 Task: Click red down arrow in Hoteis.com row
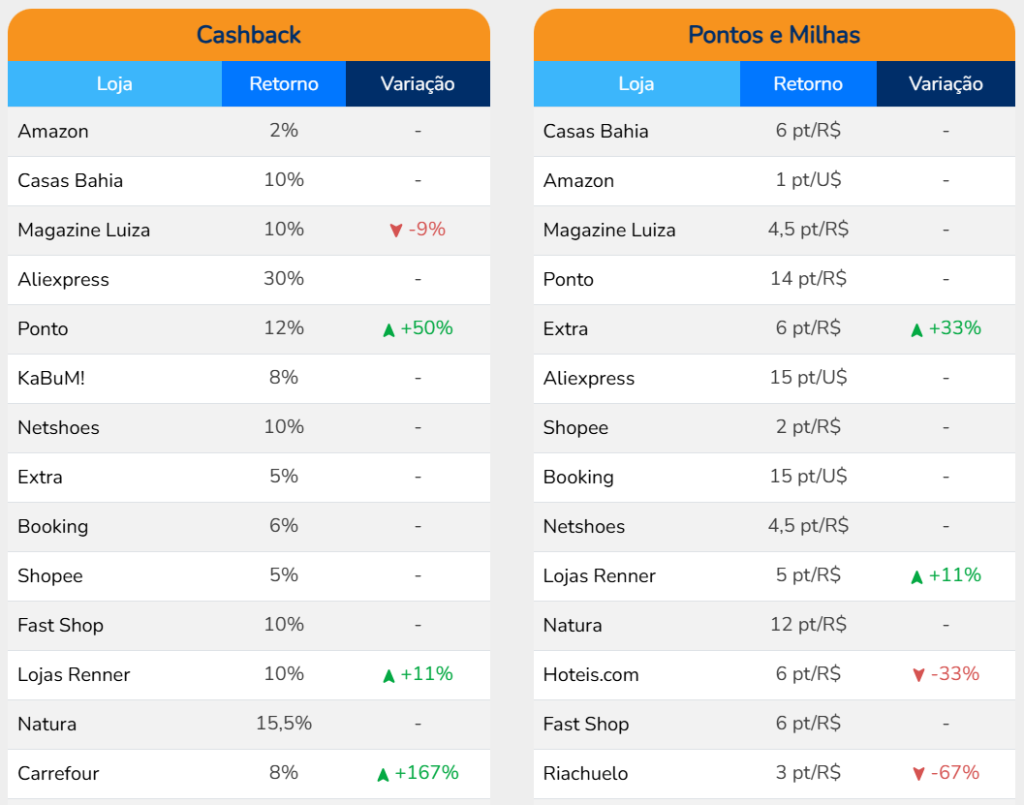click(919, 676)
